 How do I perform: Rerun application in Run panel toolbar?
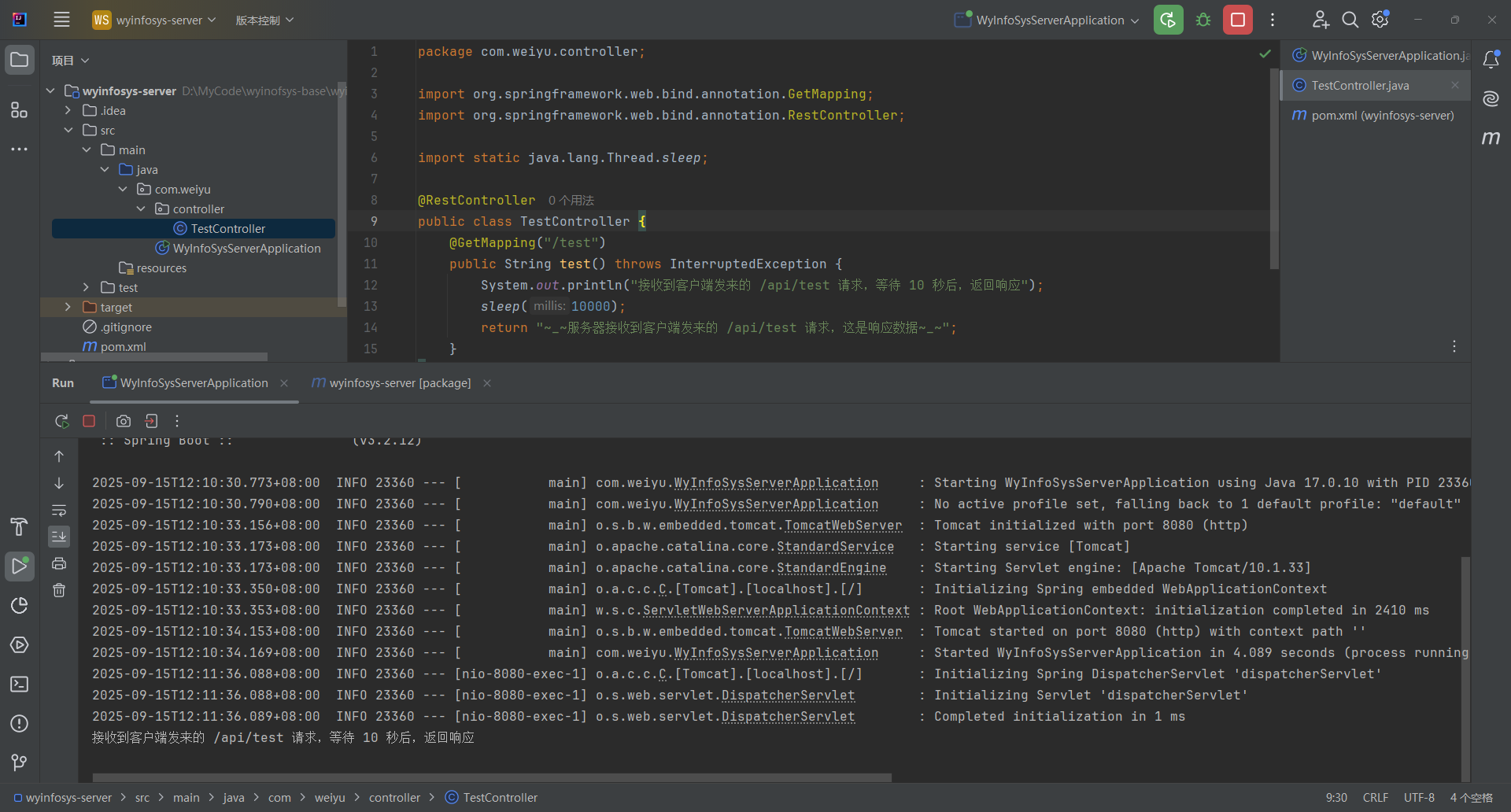[x=61, y=421]
